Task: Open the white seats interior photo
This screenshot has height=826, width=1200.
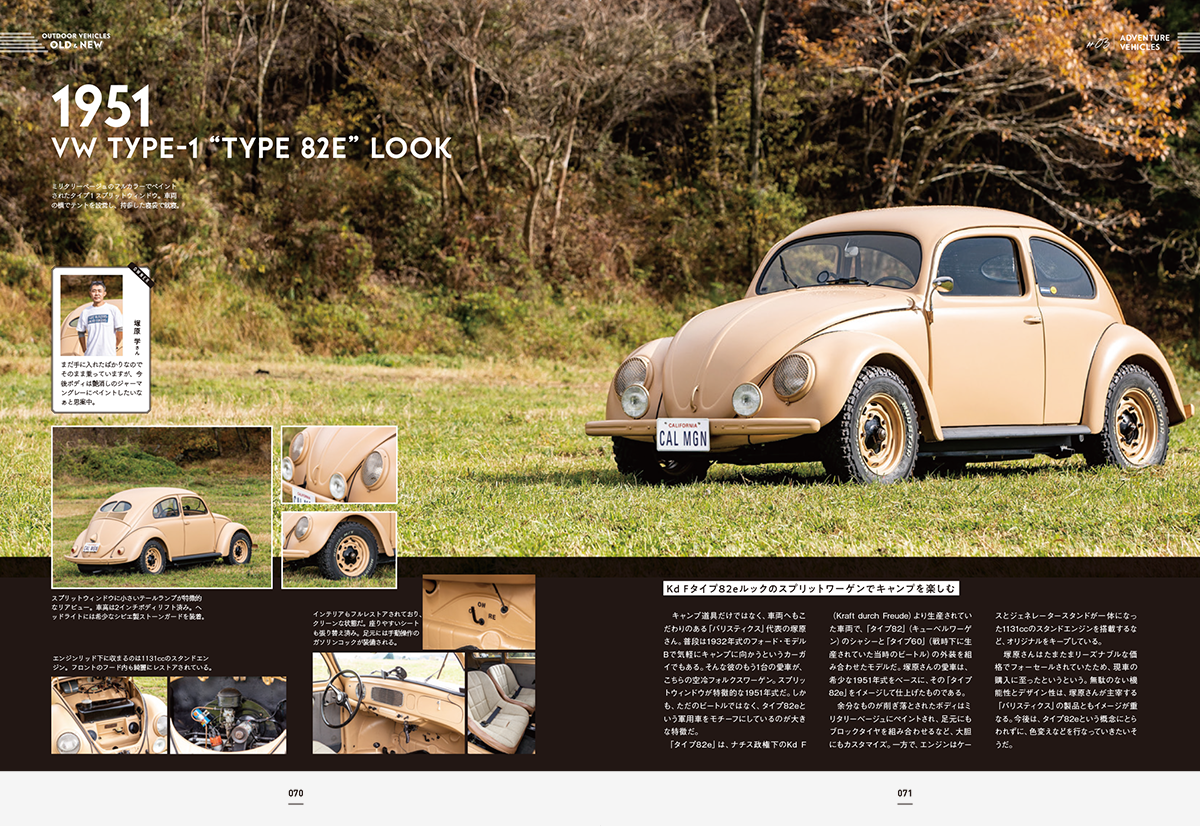Action: (501, 702)
